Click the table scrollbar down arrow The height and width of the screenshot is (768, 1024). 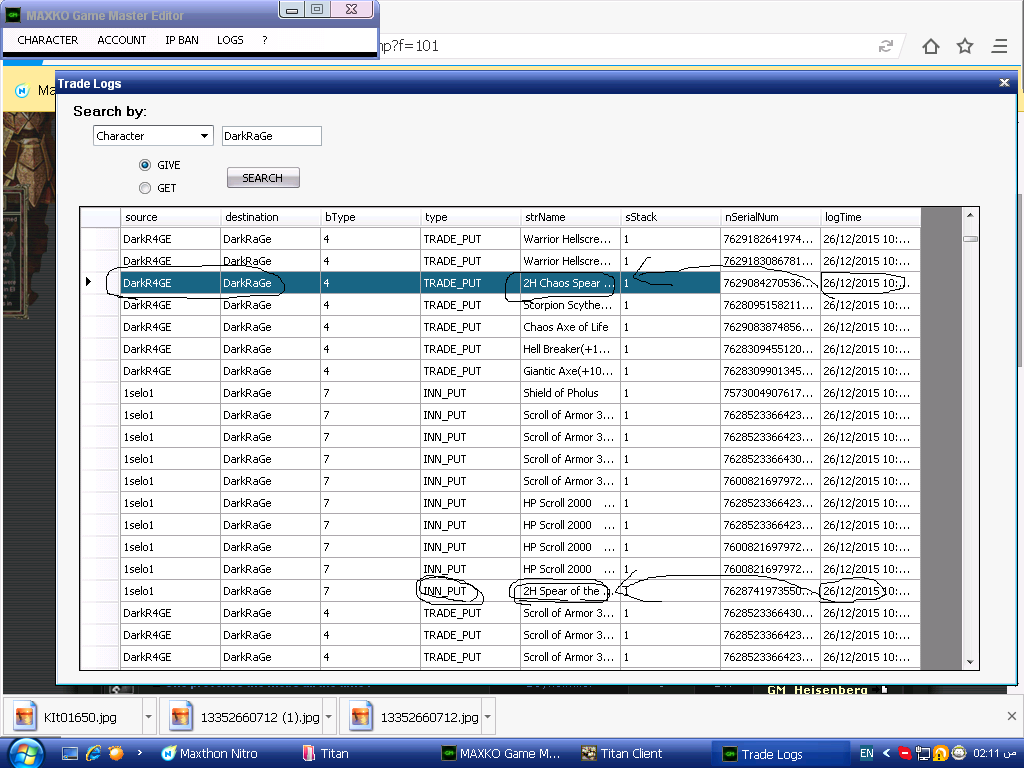click(970, 662)
